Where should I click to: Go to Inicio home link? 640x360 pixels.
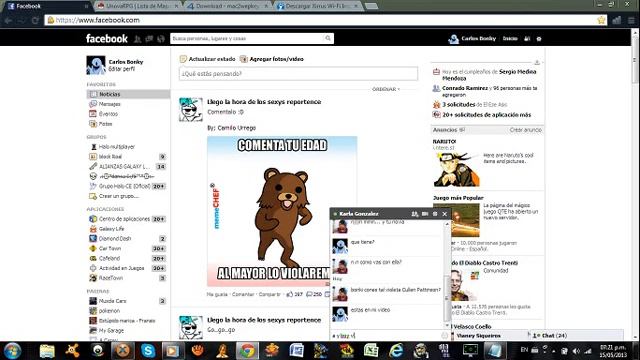510,39
